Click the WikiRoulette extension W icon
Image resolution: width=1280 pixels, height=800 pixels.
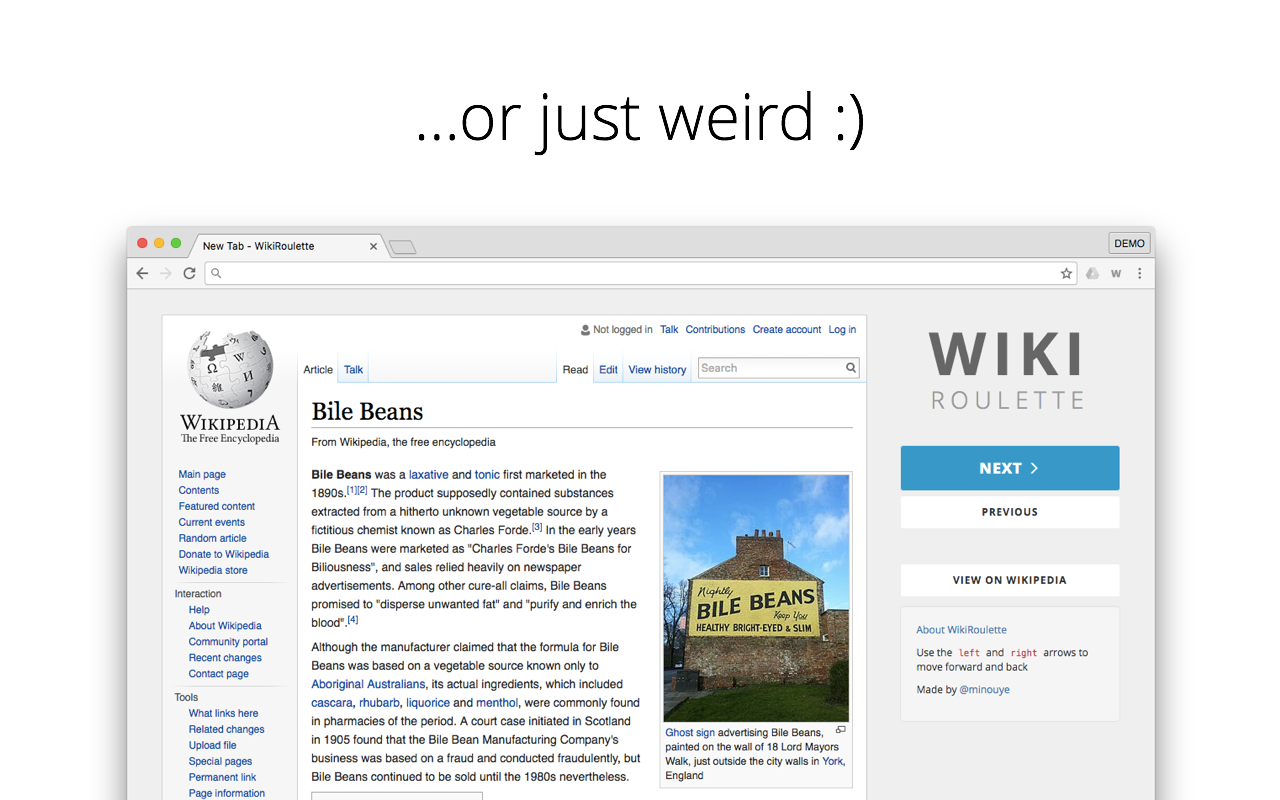(1116, 273)
